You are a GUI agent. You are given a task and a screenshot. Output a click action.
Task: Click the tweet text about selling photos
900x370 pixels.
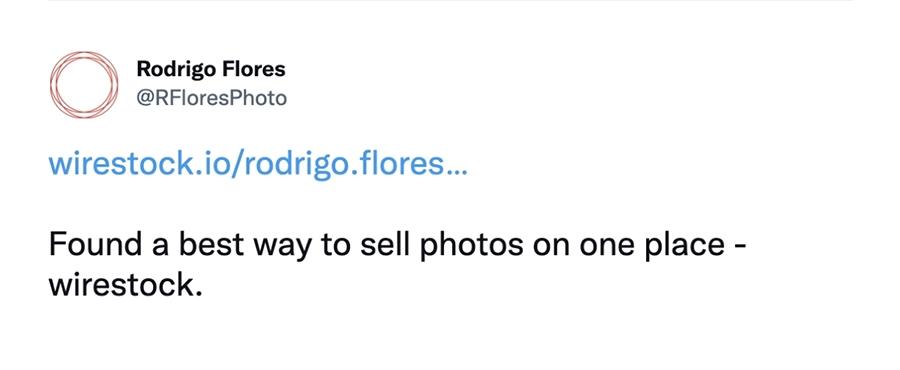tap(397, 264)
